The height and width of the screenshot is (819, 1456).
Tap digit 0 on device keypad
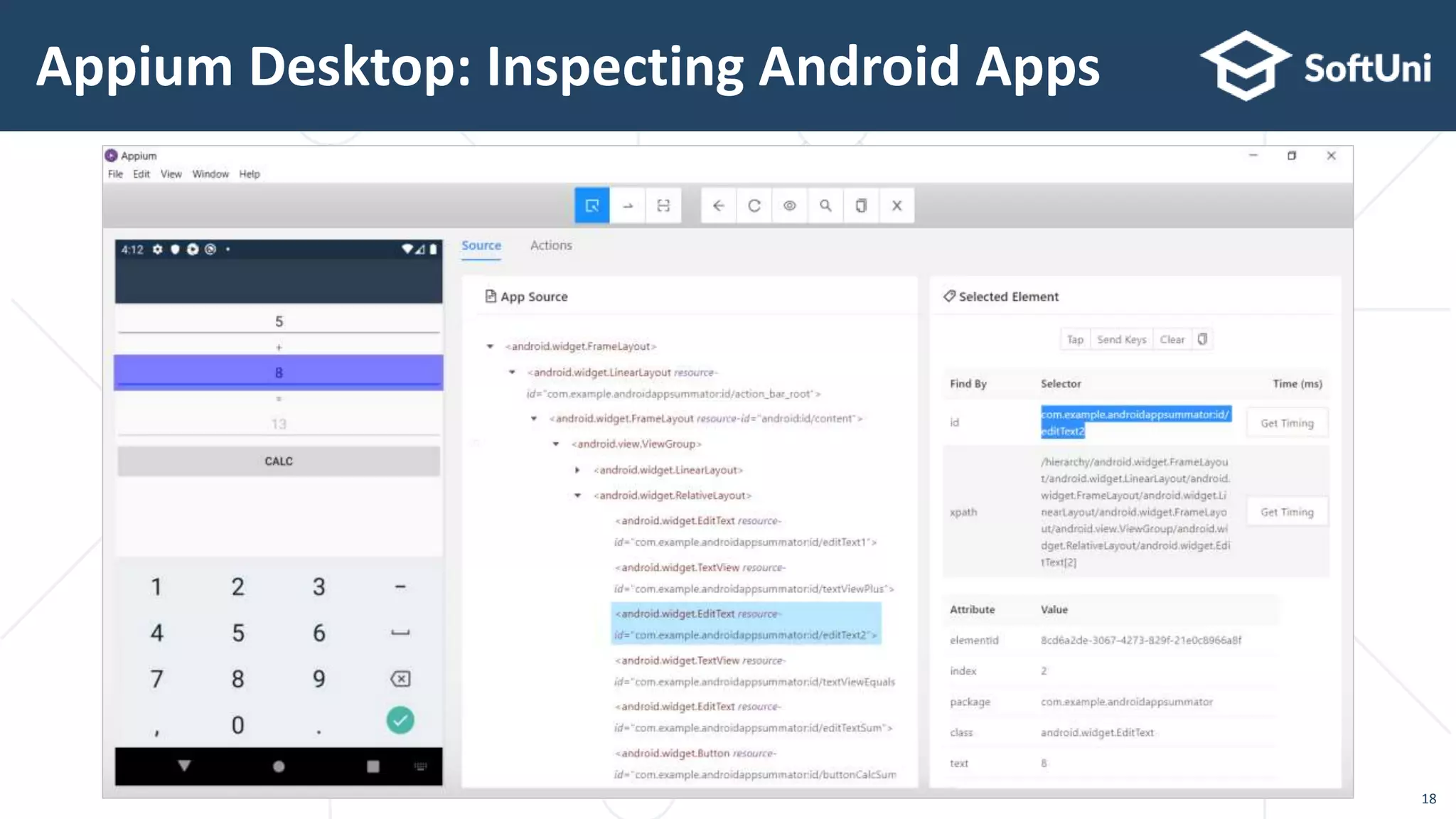coord(237,725)
